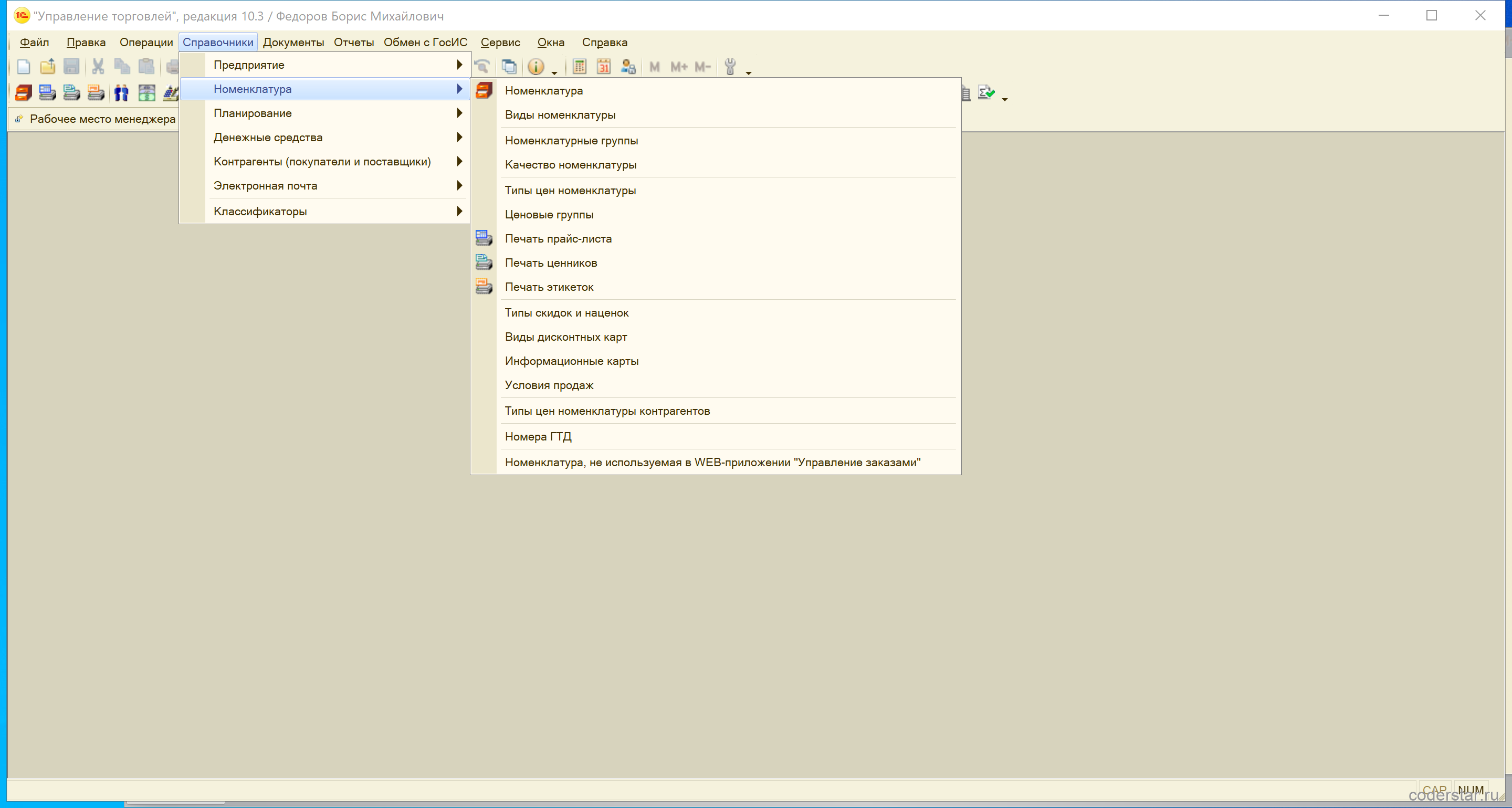Click the Save floppy disk icon
This screenshot has width=1512, height=808.
(71, 67)
